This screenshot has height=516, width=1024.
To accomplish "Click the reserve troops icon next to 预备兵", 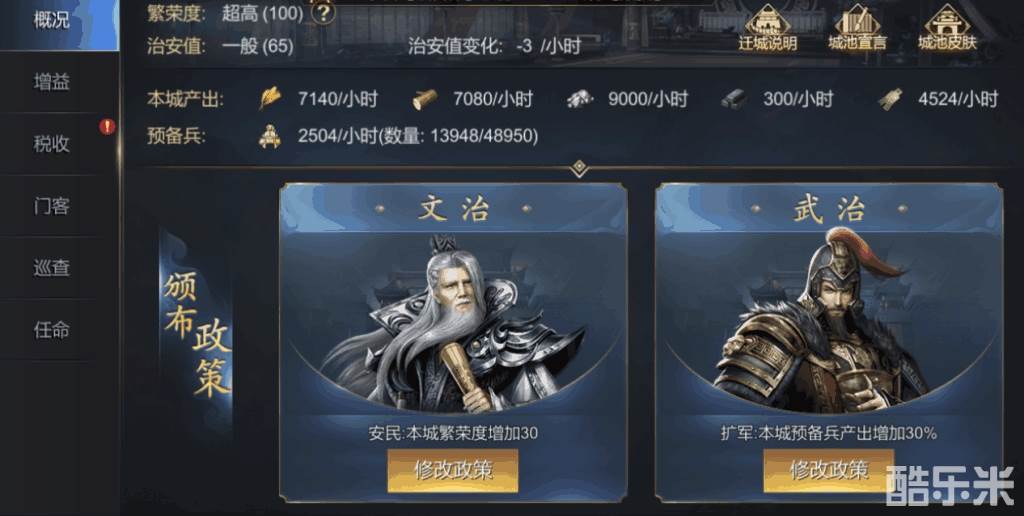I will pyautogui.click(x=269, y=137).
